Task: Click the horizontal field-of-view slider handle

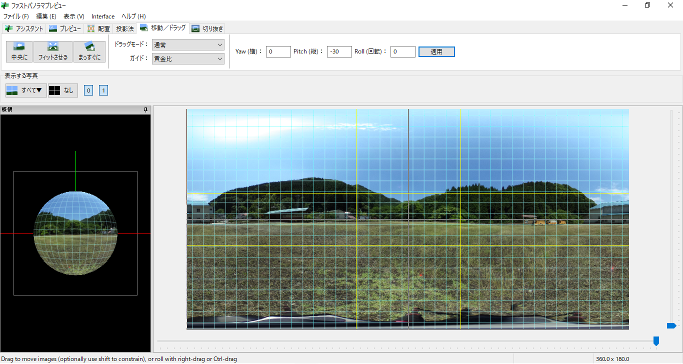Action: point(656,341)
